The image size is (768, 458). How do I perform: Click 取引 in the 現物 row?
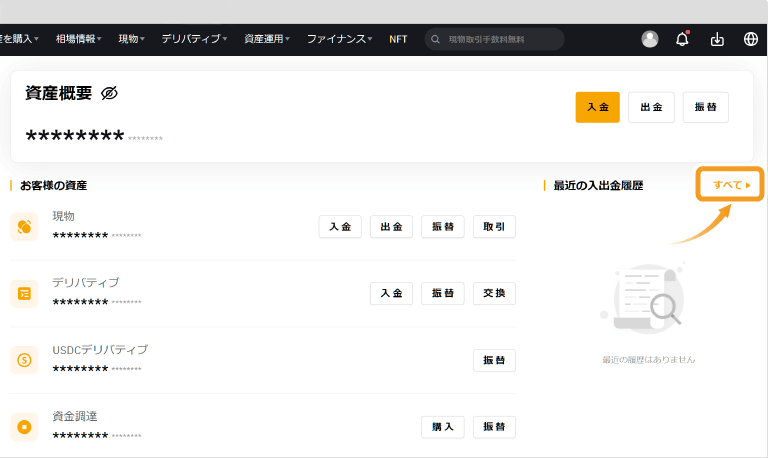(494, 227)
